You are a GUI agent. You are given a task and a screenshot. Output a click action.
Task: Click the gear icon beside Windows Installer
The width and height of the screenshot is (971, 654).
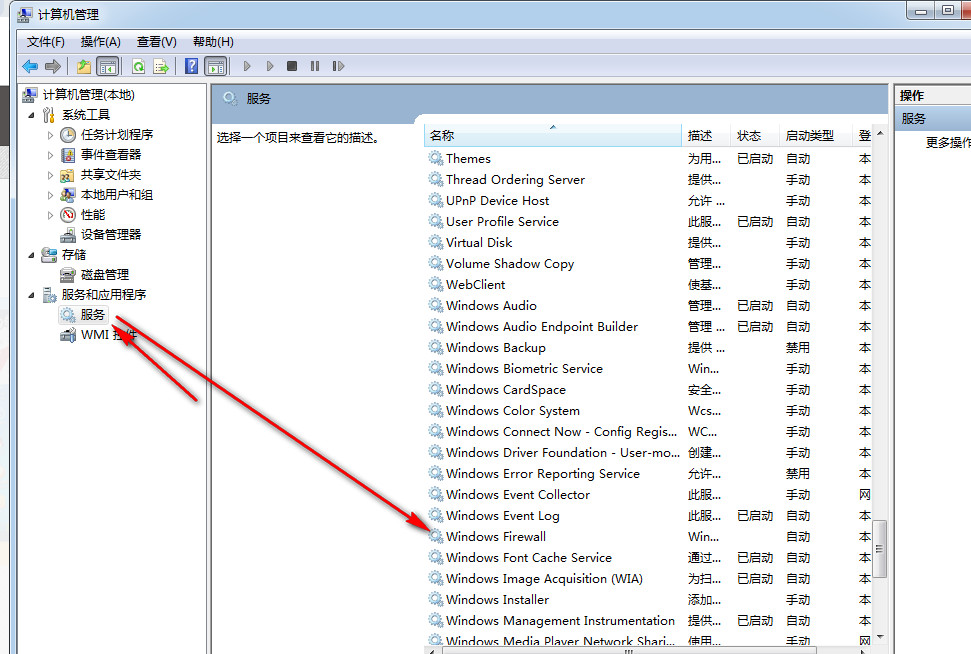click(436, 600)
